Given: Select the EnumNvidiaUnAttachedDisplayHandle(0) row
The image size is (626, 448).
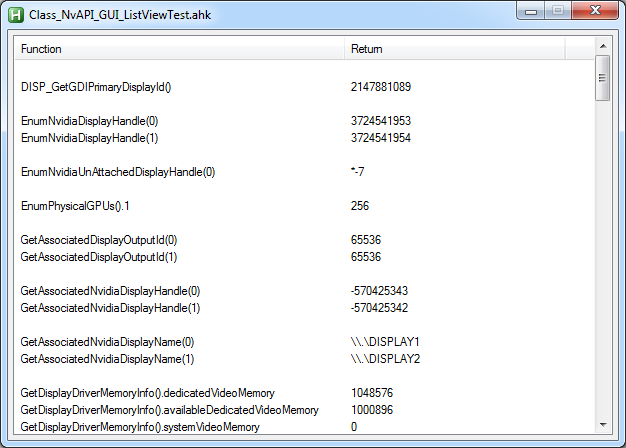Looking at the screenshot, I should (304, 172).
